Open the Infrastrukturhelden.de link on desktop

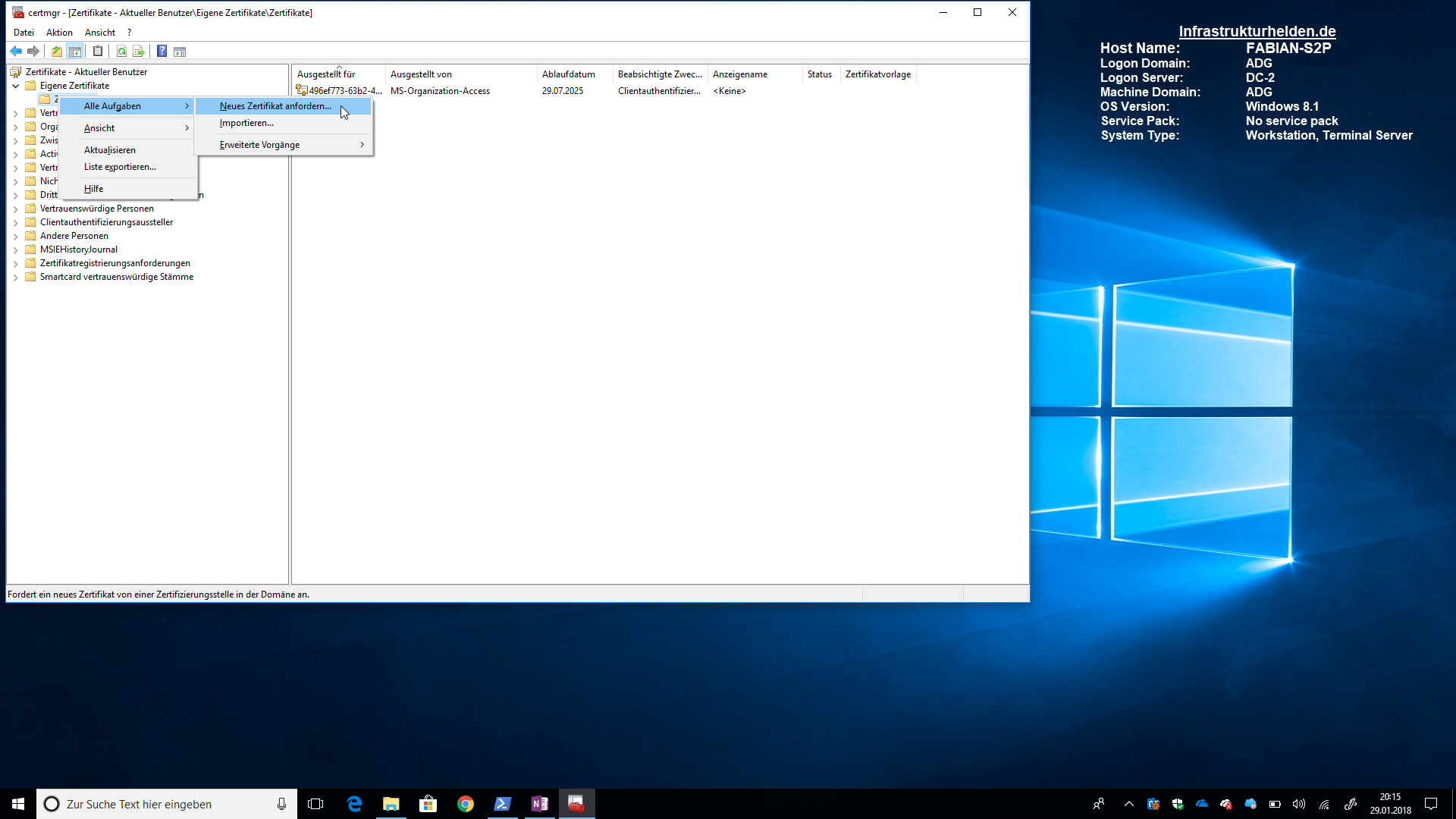[x=1257, y=31]
